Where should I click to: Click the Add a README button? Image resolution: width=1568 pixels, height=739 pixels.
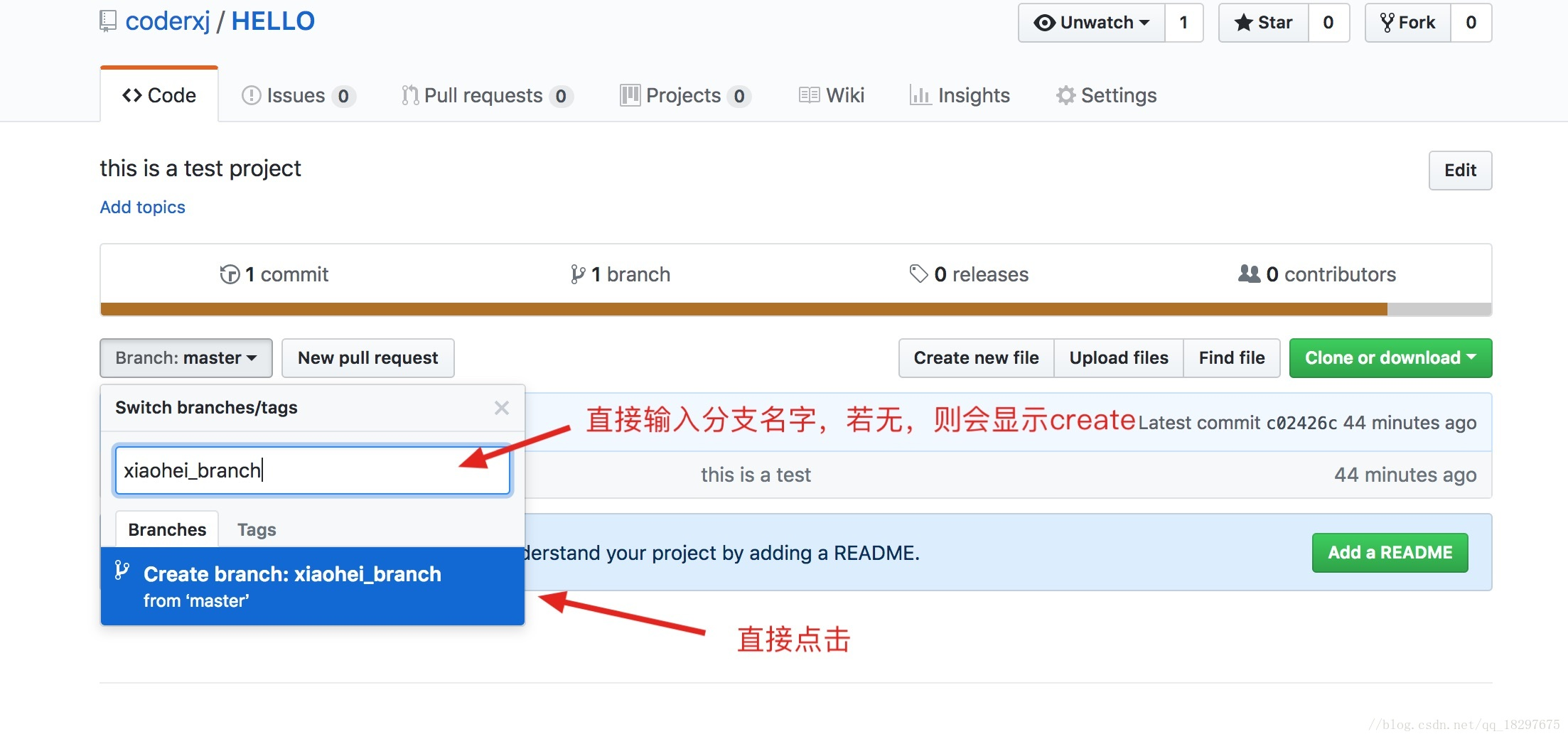[x=1390, y=553]
